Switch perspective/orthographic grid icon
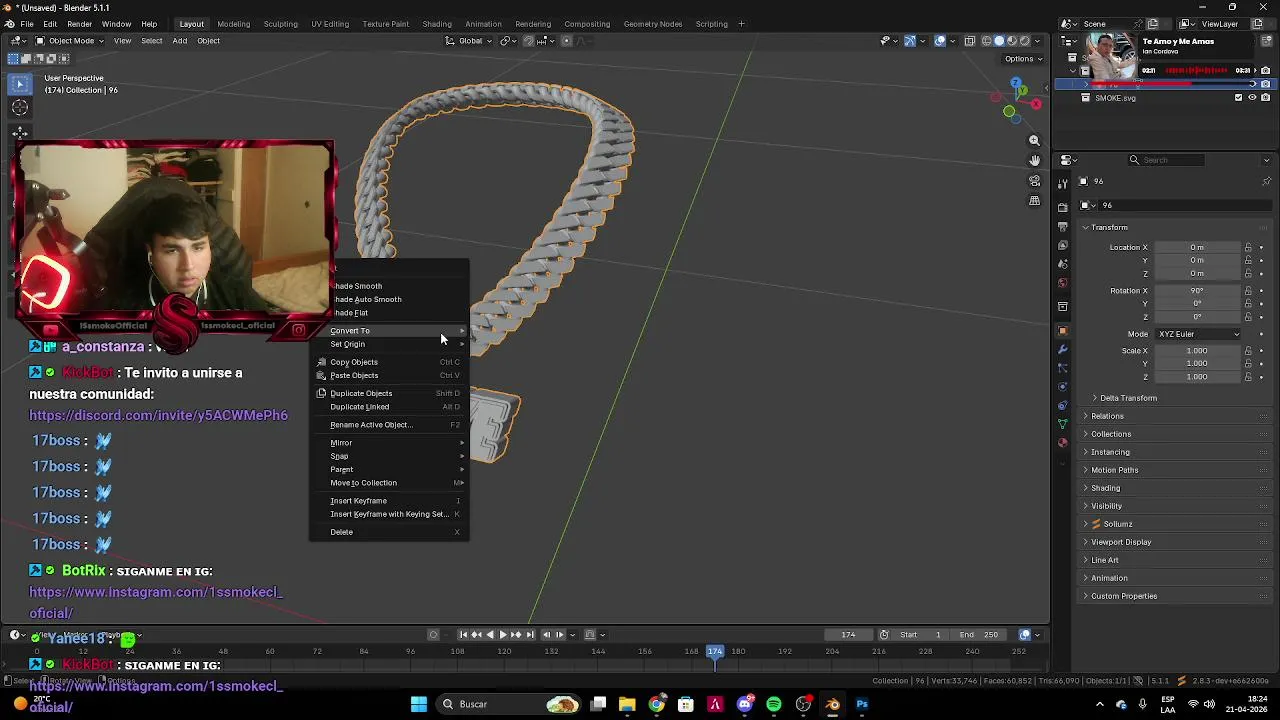This screenshot has height=720, width=1280. (x=1035, y=201)
